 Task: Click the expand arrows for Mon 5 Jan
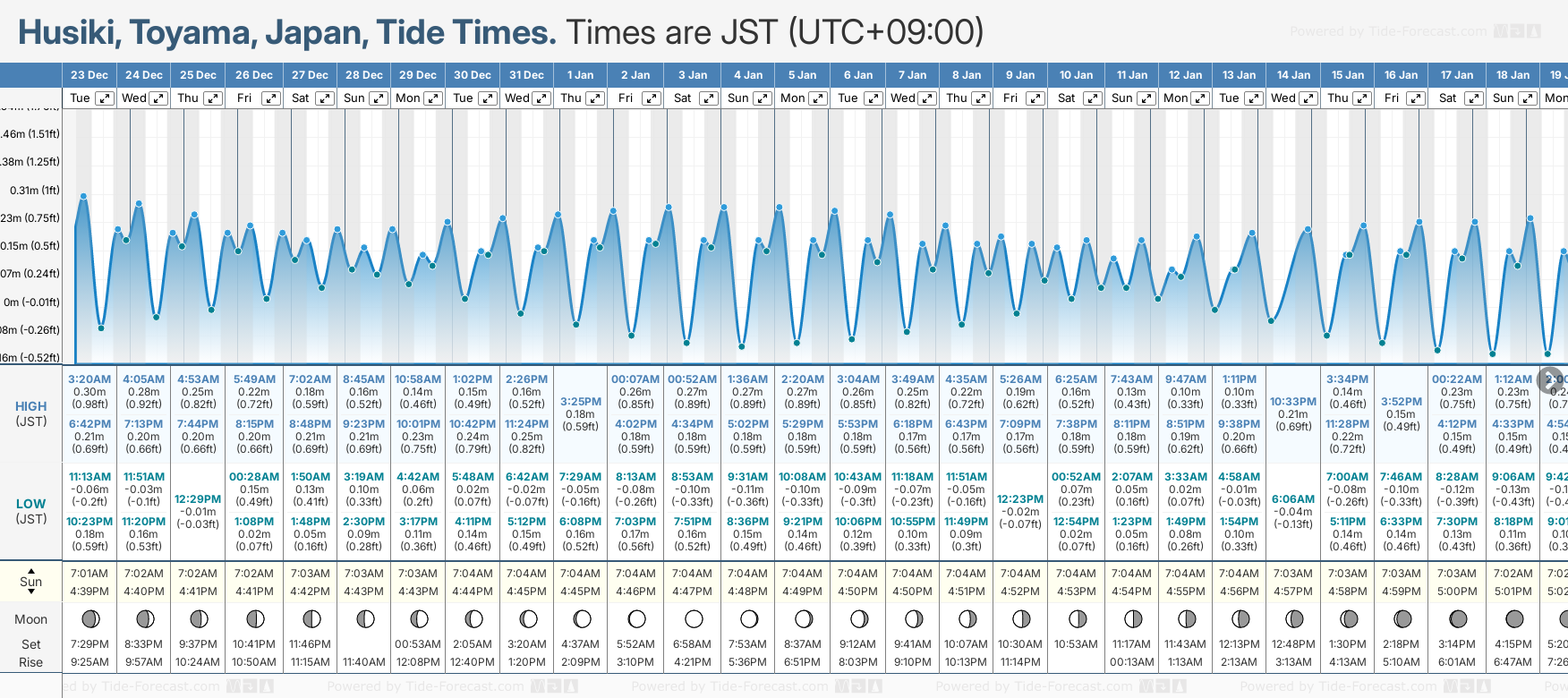point(818,98)
